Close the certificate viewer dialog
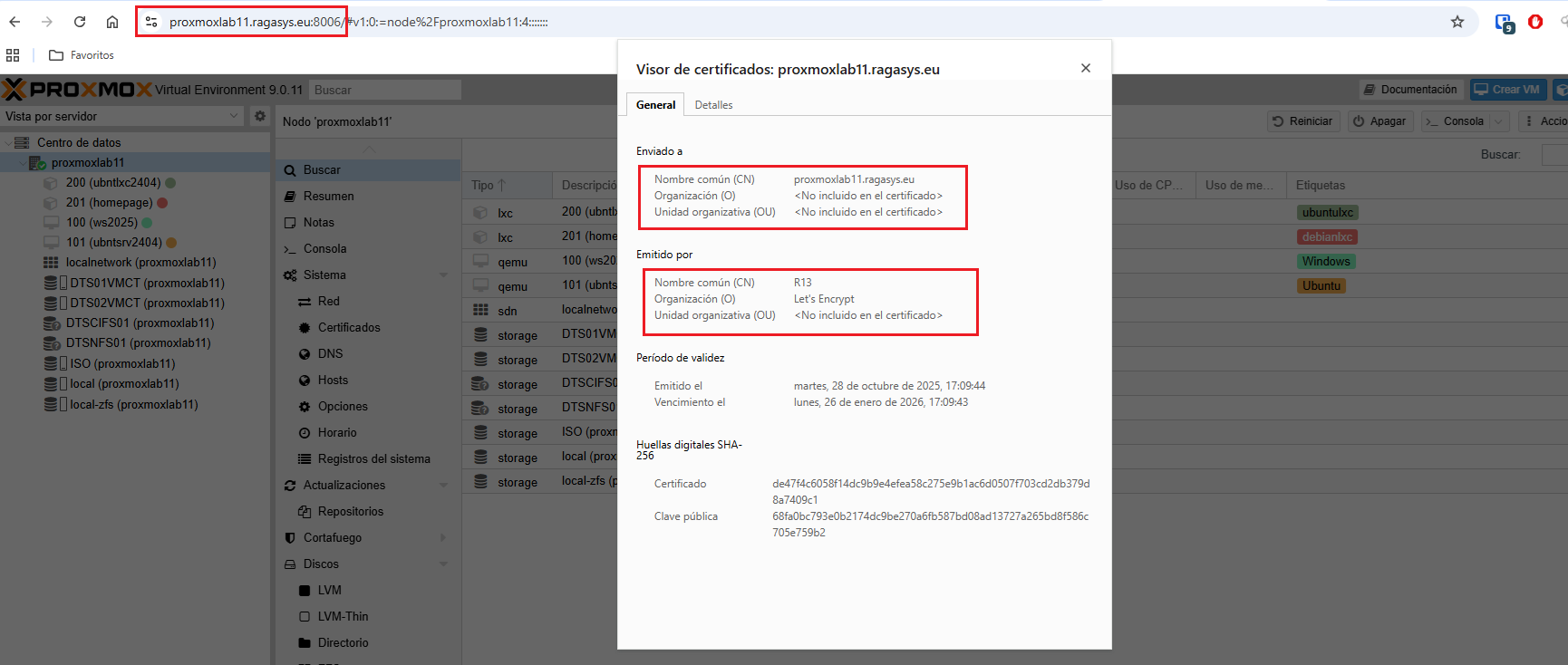This screenshot has height=665, width=1568. coord(1086,68)
